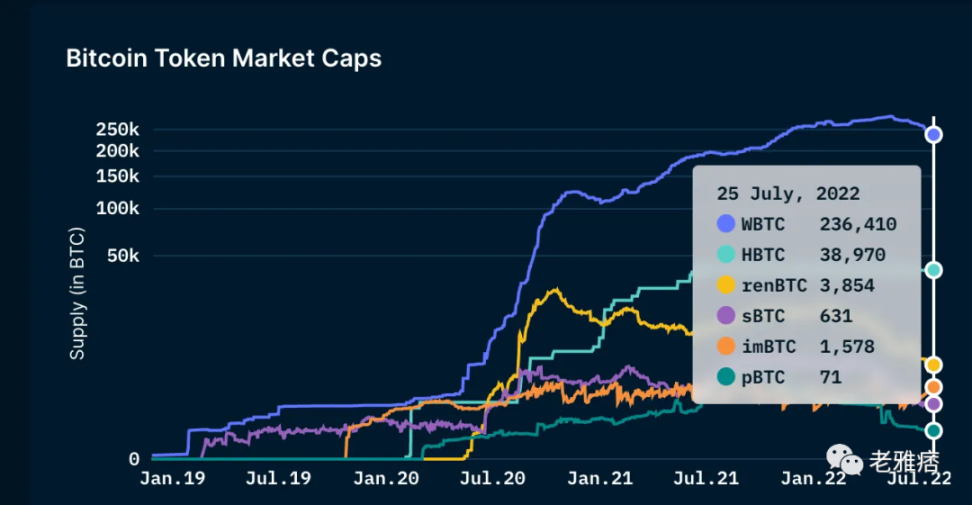Click the Bitcoin Token Market Caps title
This screenshot has width=972, height=505.
[223, 58]
